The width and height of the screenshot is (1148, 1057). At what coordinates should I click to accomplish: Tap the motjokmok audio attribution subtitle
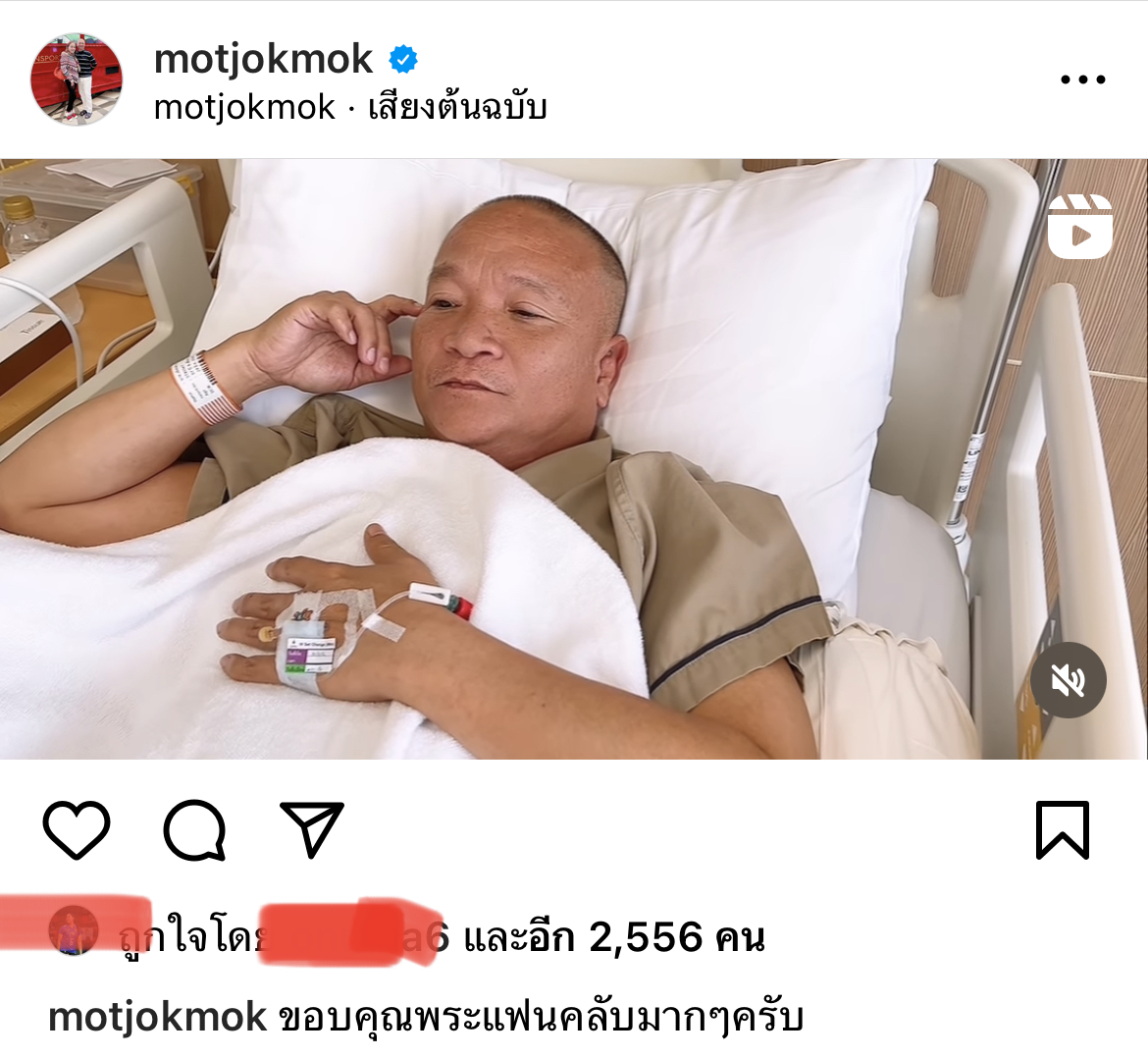coord(244,108)
